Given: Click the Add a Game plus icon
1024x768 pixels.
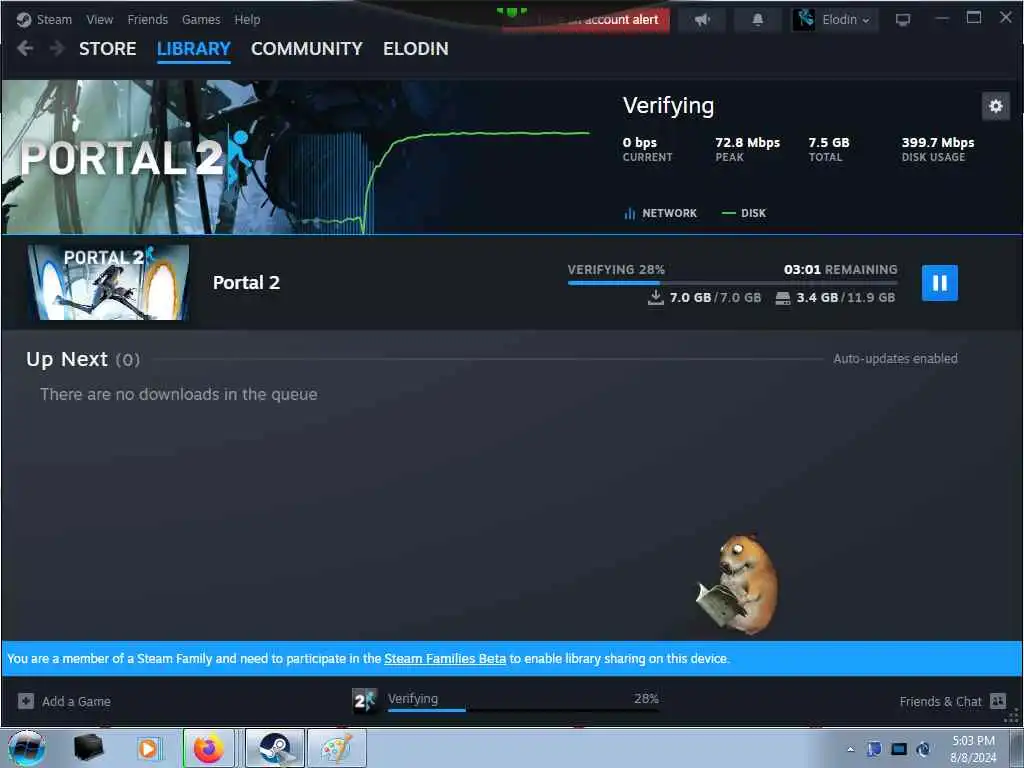Looking at the screenshot, I should [25, 701].
